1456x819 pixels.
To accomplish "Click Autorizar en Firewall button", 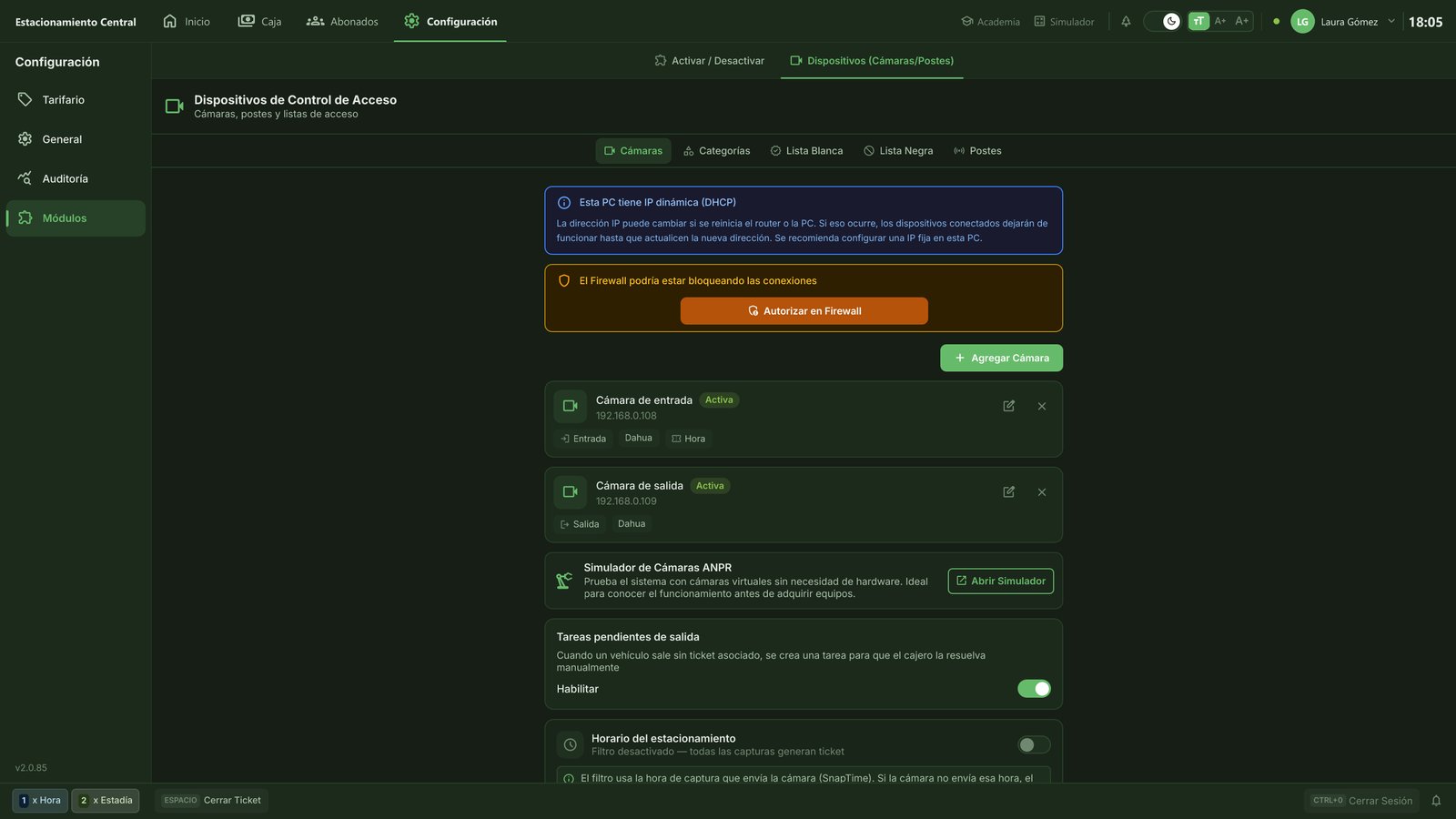I will [x=804, y=311].
